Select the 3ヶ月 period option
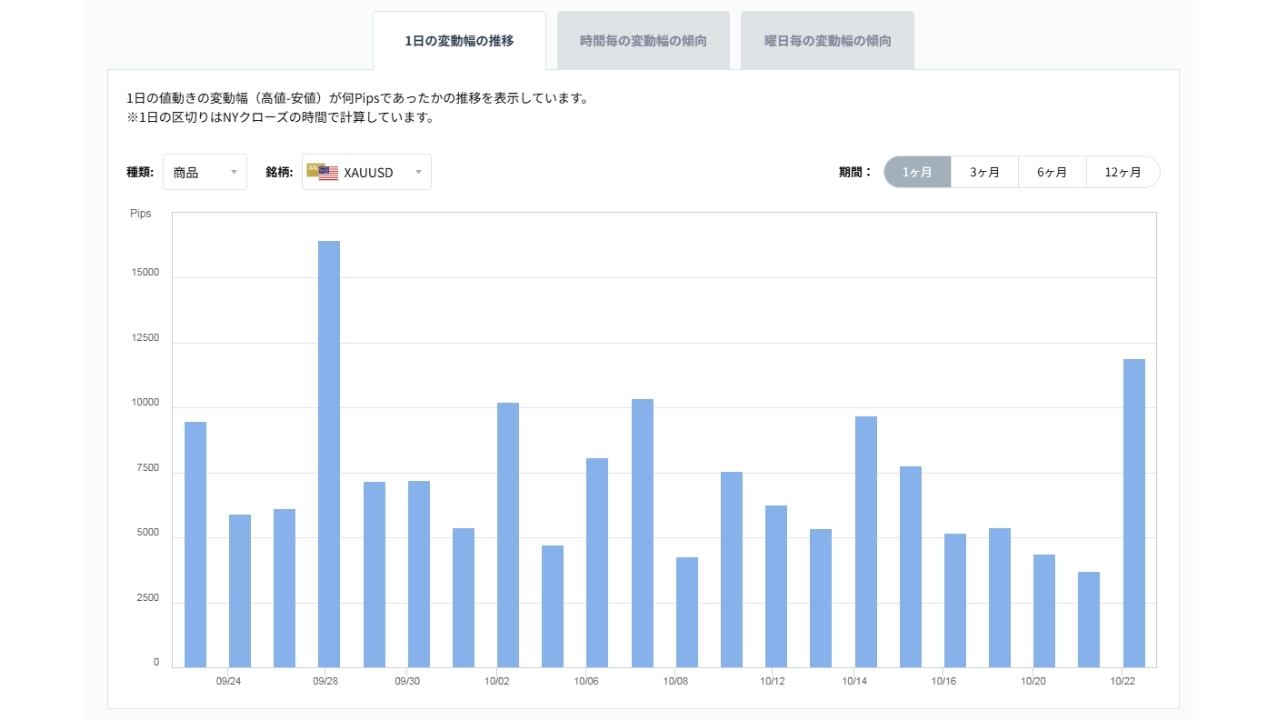Screen dimensions: 1280x720 pos(984,172)
